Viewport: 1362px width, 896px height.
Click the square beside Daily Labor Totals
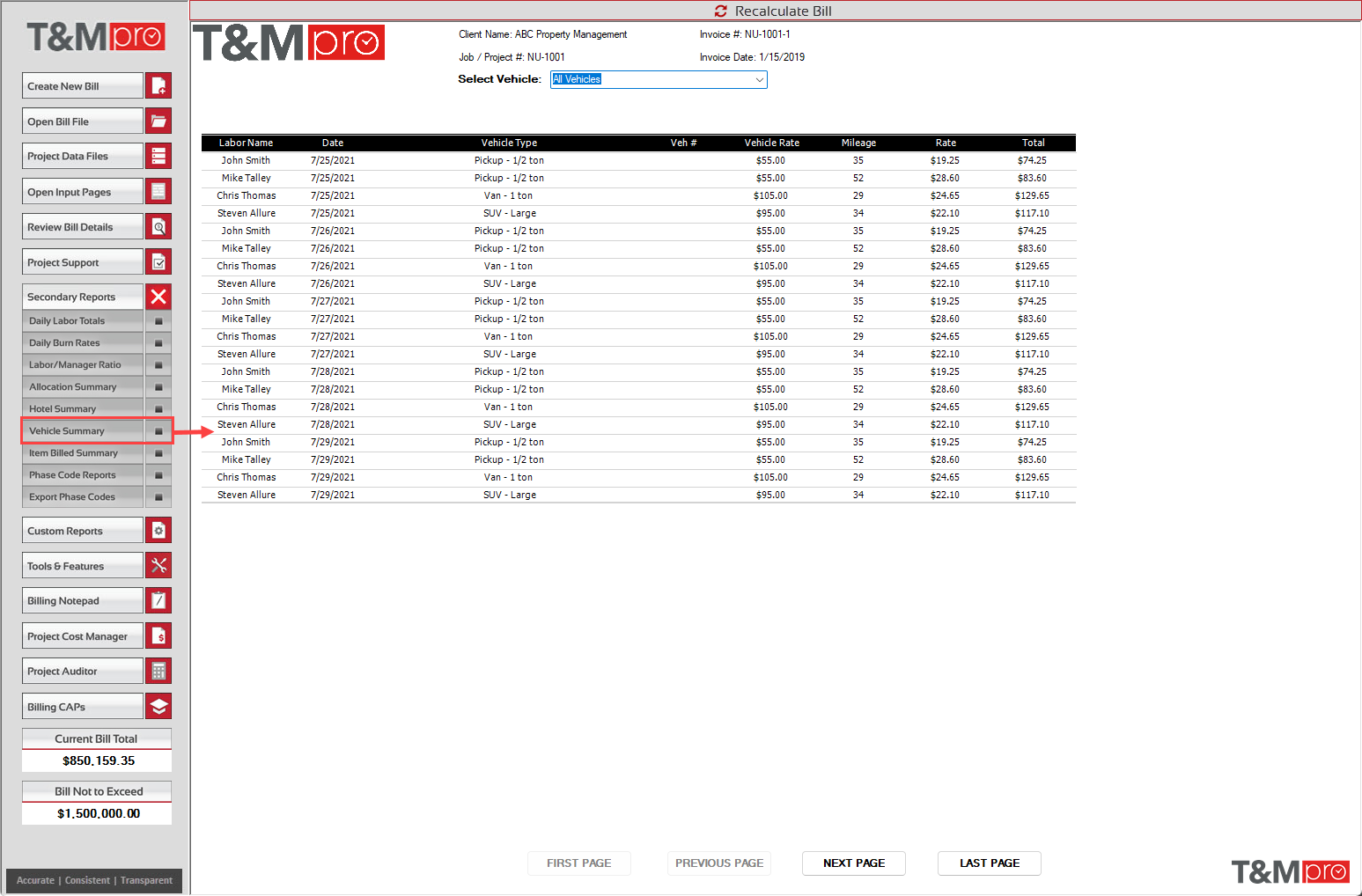click(x=158, y=321)
